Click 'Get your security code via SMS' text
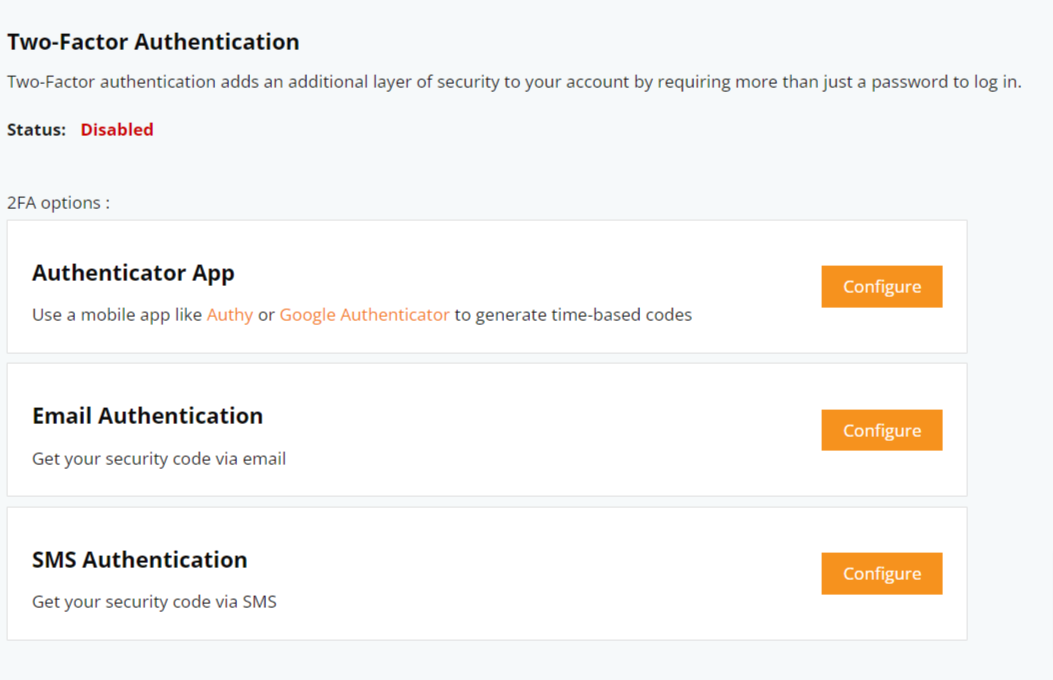 click(x=154, y=602)
